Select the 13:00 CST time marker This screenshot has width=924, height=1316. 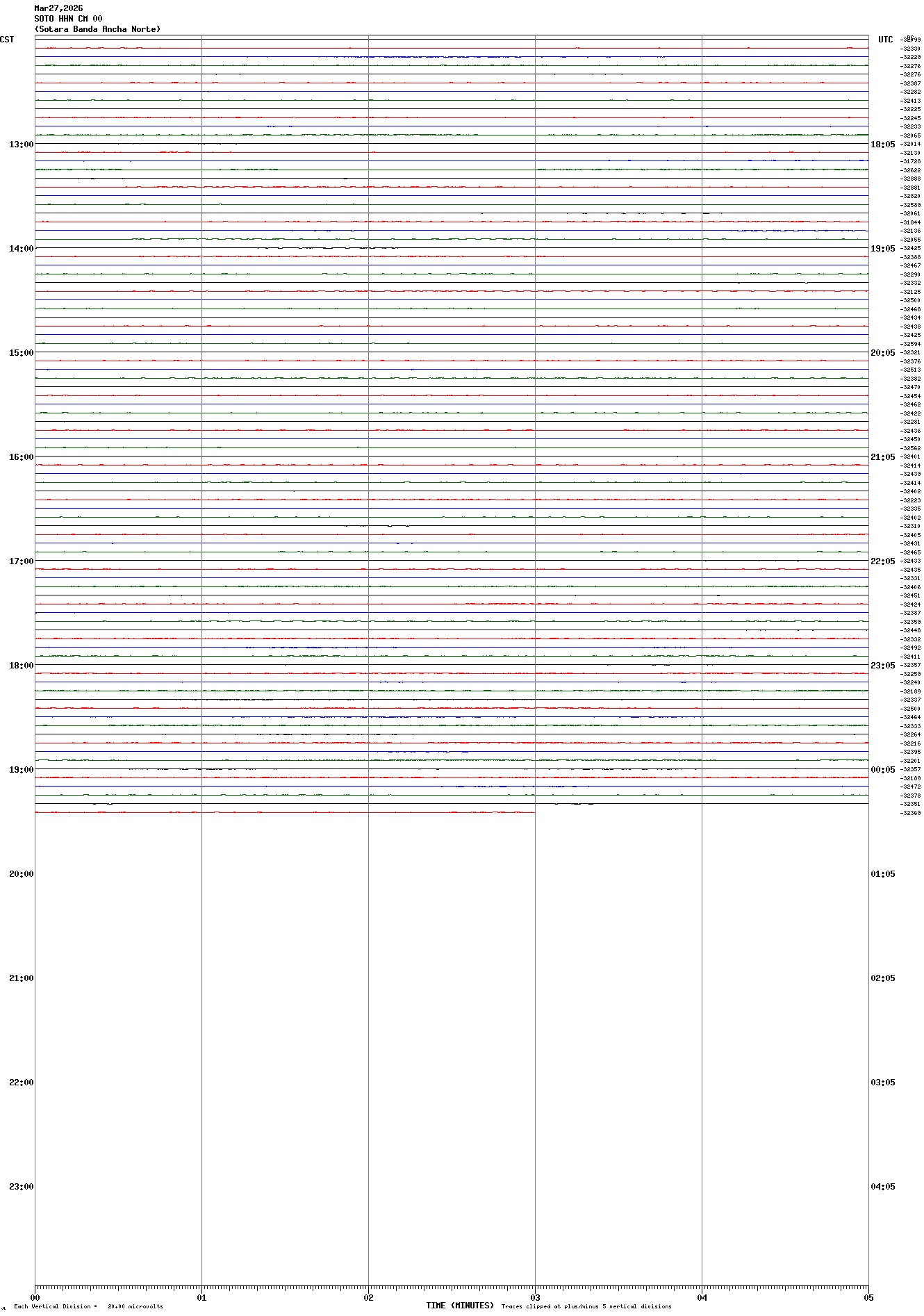(x=21, y=145)
